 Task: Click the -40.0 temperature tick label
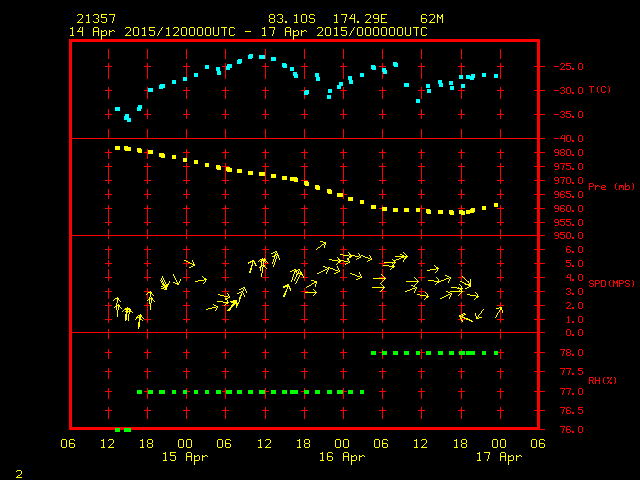click(x=569, y=139)
